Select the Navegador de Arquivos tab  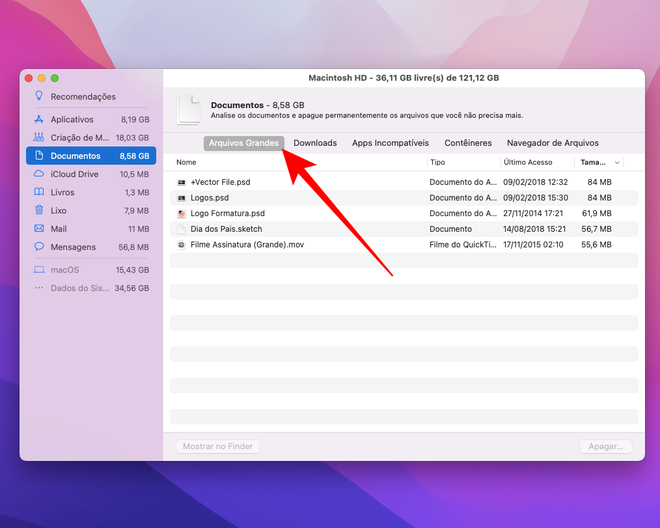click(553, 143)
